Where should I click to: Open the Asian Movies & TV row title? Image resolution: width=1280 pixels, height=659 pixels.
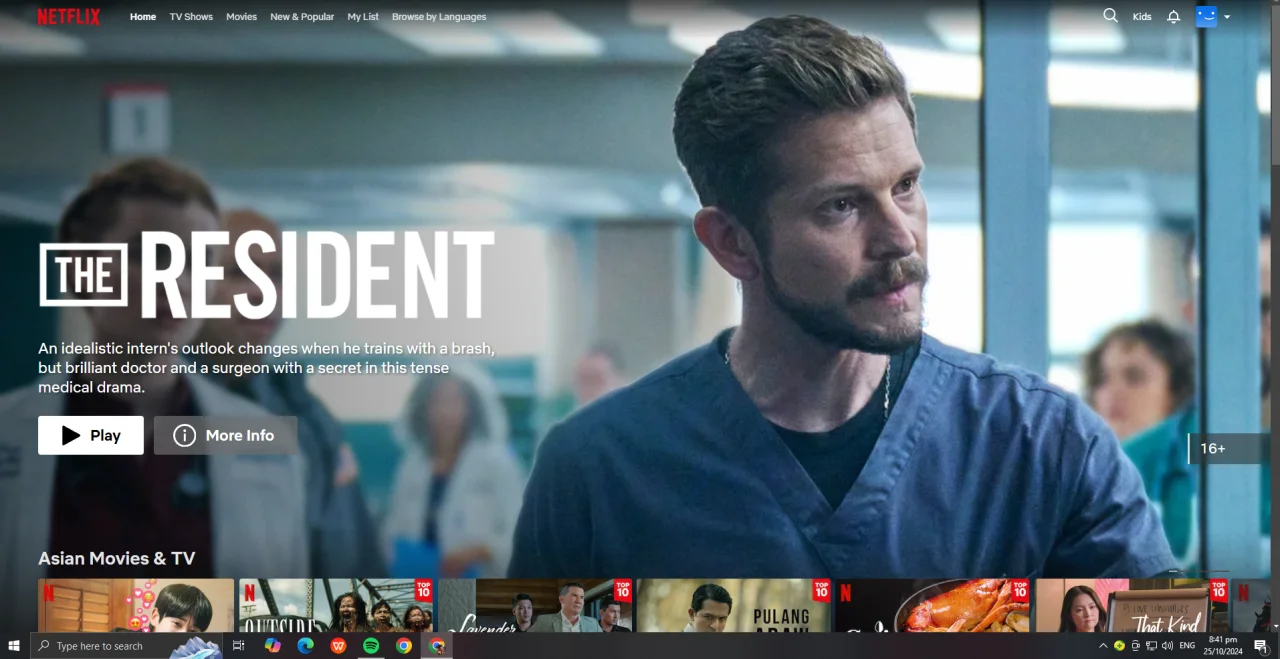click(x=117, y=558)
